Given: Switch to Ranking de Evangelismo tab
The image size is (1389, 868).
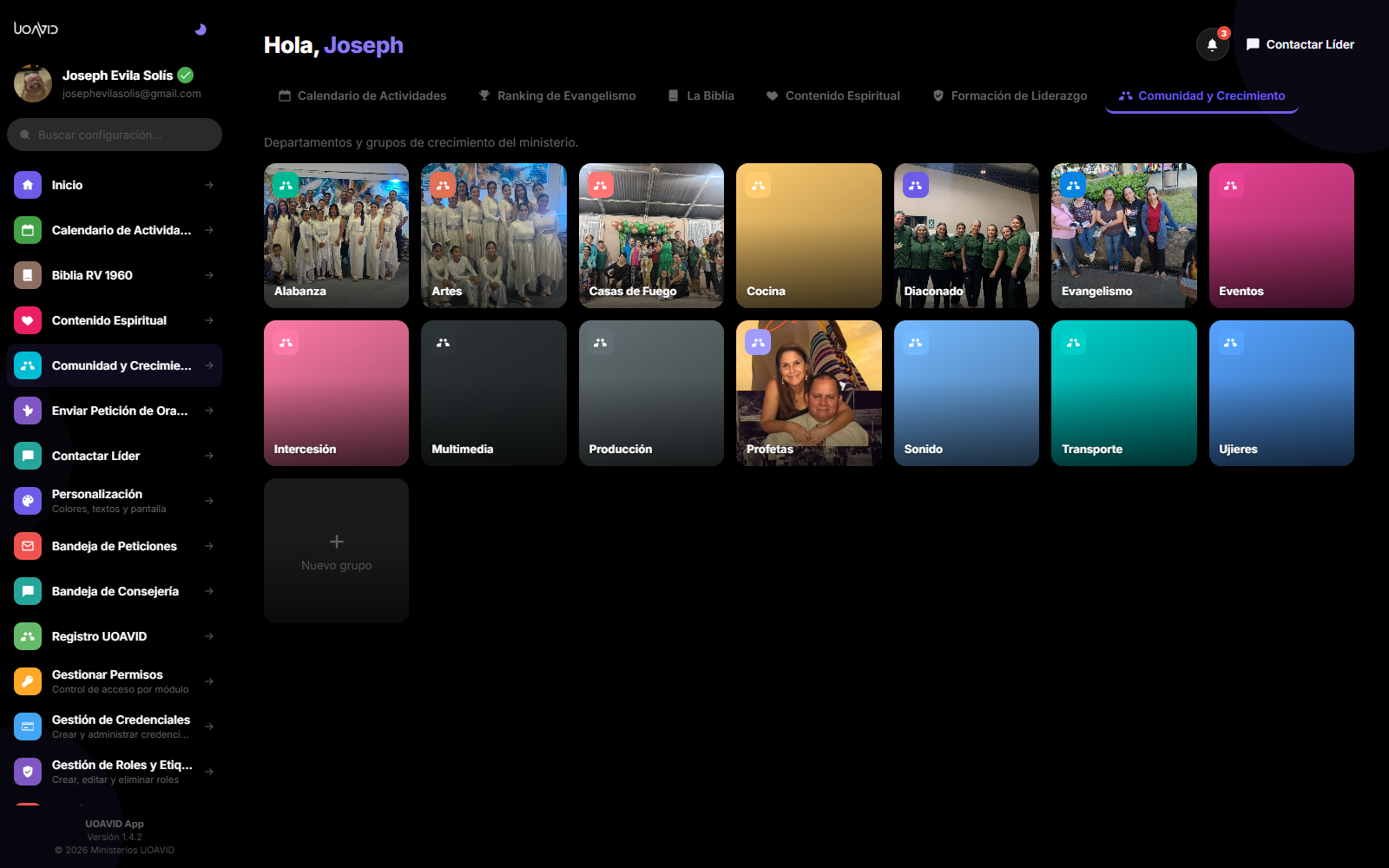Looking at the screenshot, I should (x=556, y=95).
